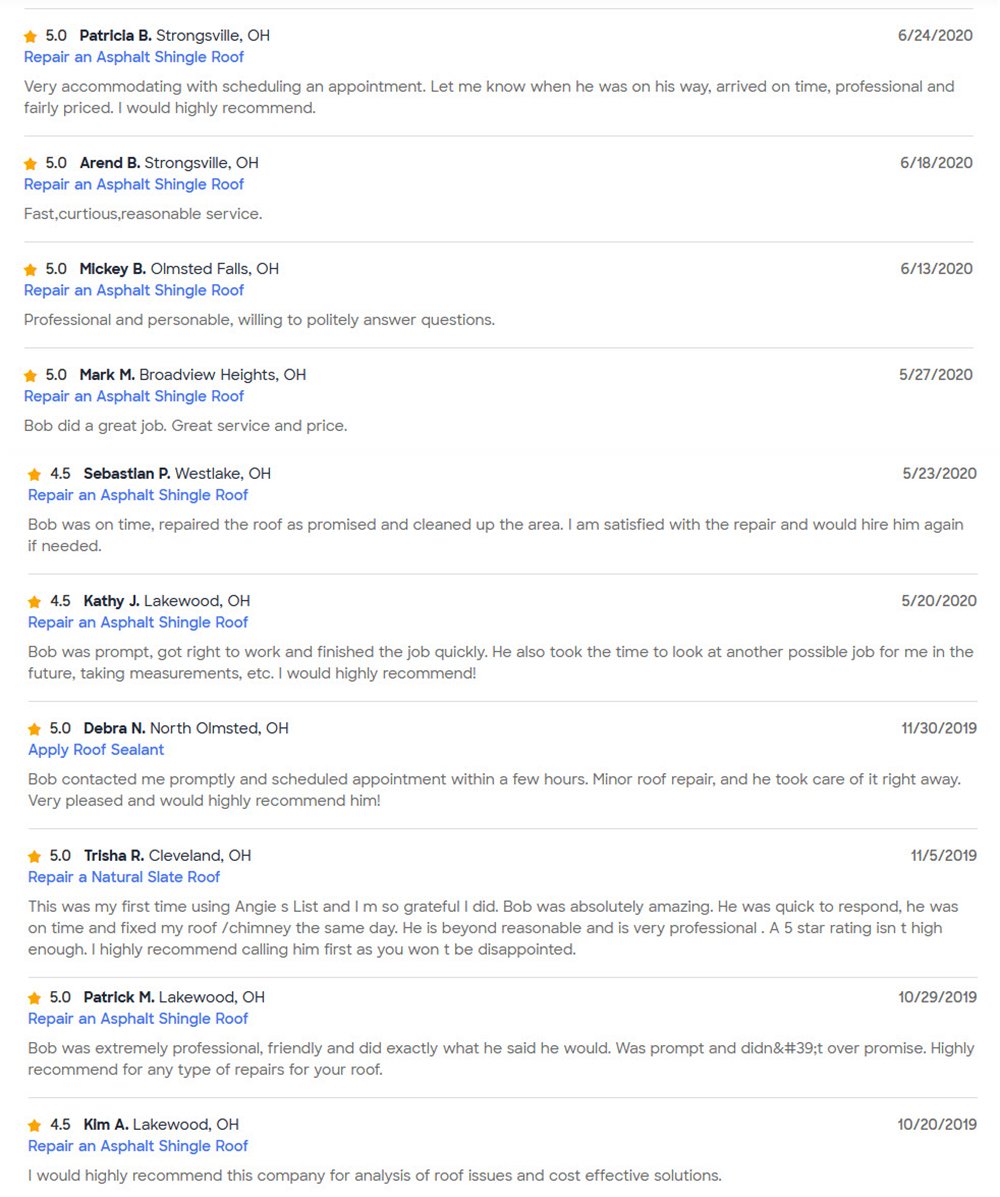Click the star icon next to Sebastian P.

tap(35, 474)
